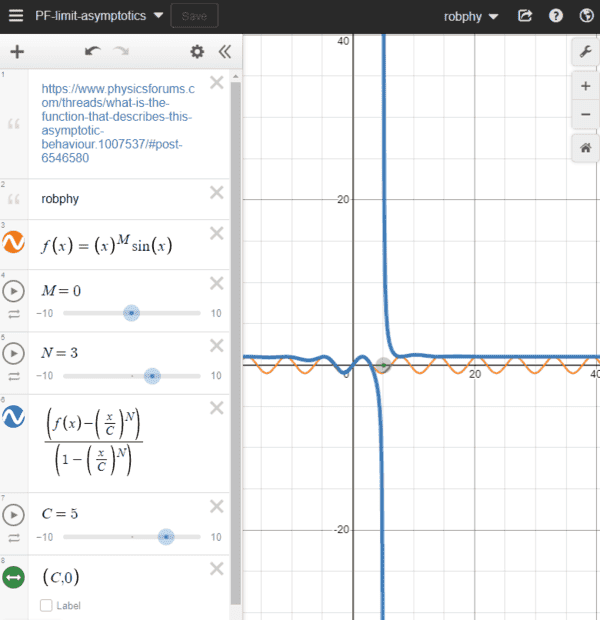Viewport: 600px width, 620px height.
Task: Open the PF-limit-asymptotics graph title dropdown
Action: tap(99, 16)
